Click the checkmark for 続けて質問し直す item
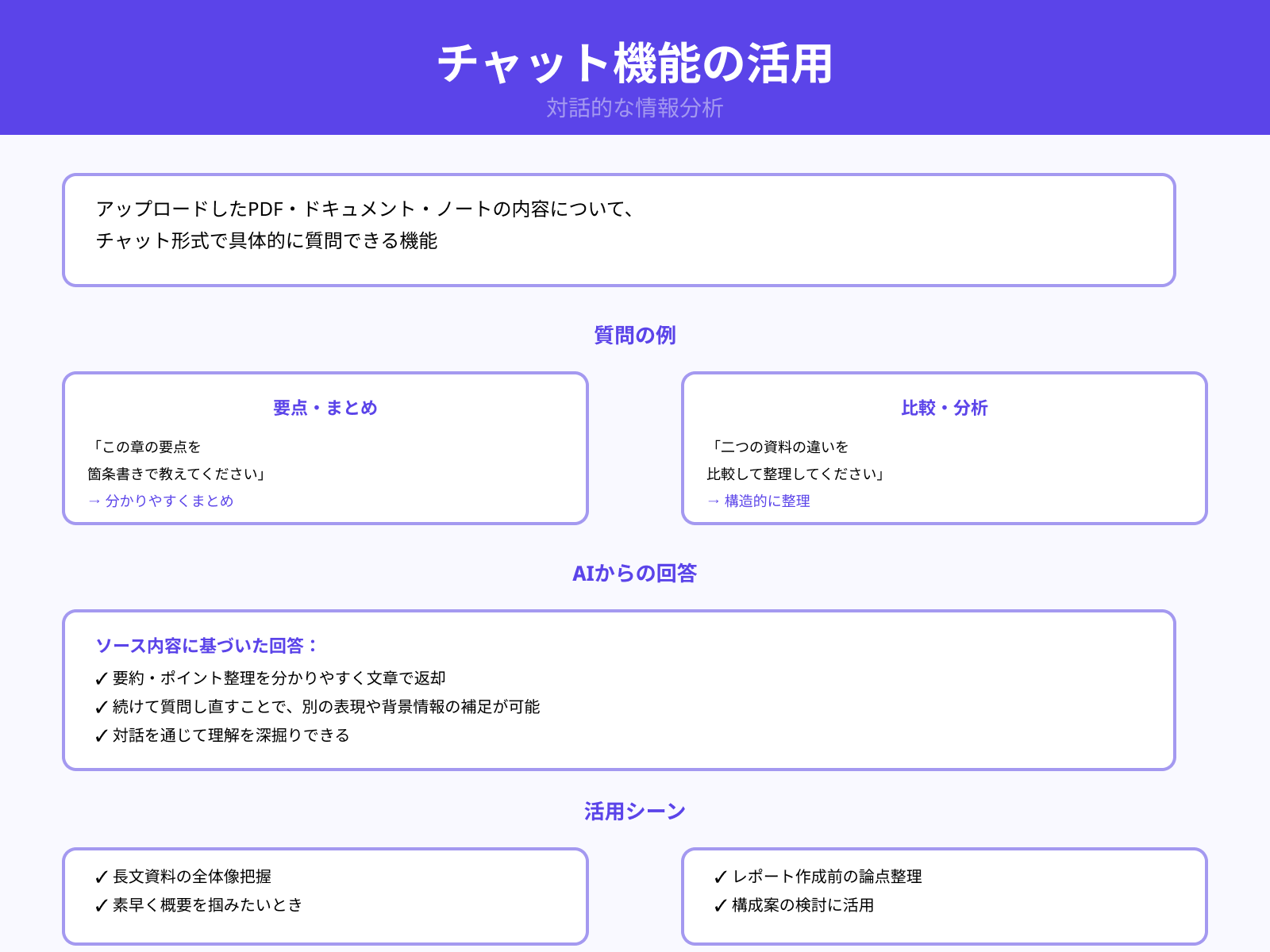 coord(101,706)
